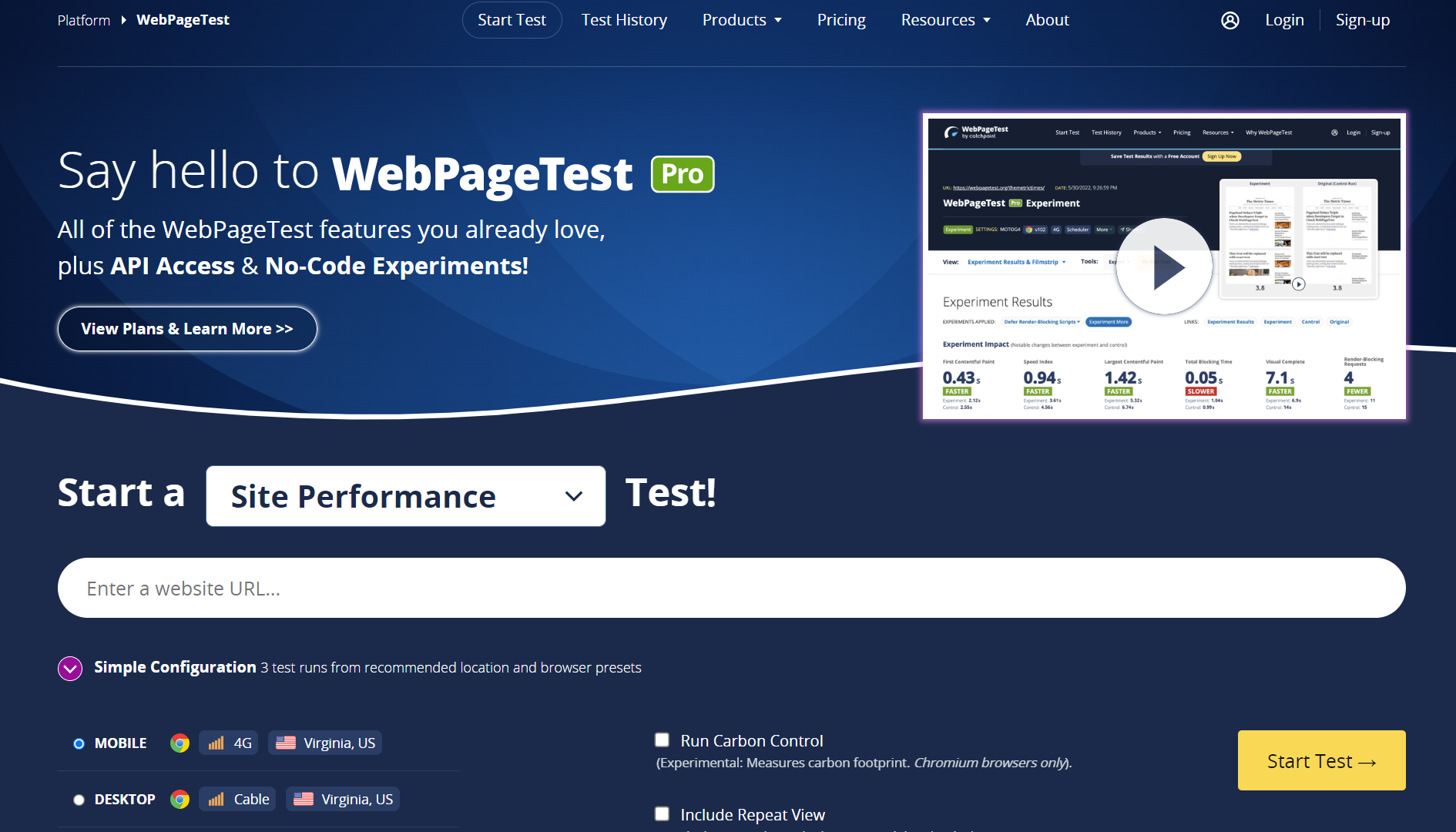Select the MOBILE test preset radio
Image resolution: width=1456 pixels, height=832 pixels.
click(x=79, y=743)
